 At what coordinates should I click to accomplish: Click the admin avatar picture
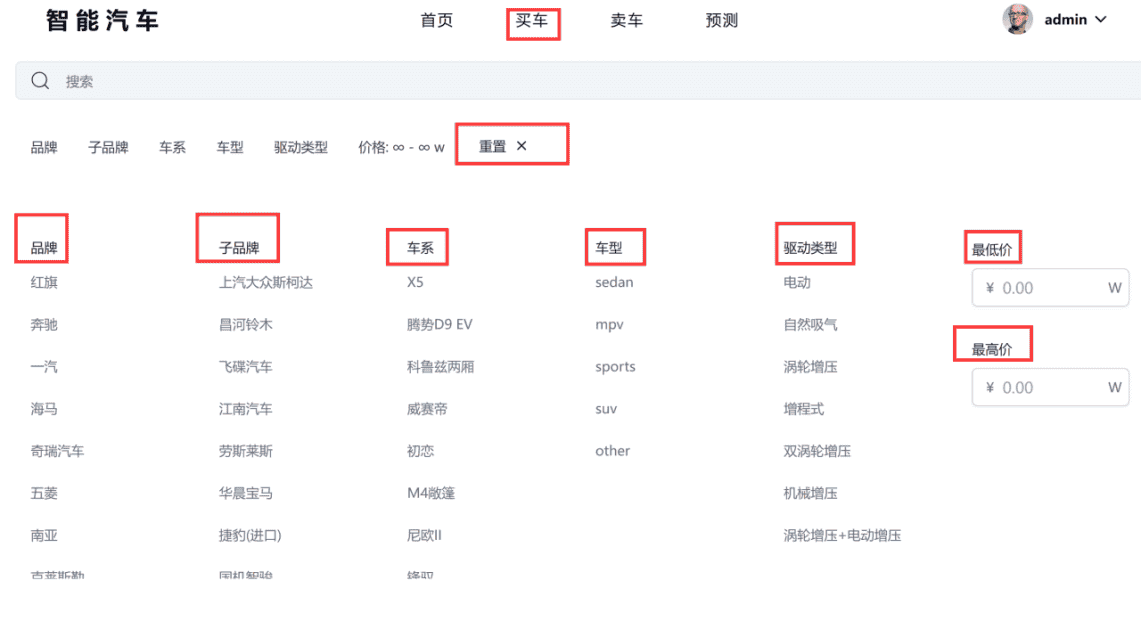pyautogui.click(x=1017, y=19)
